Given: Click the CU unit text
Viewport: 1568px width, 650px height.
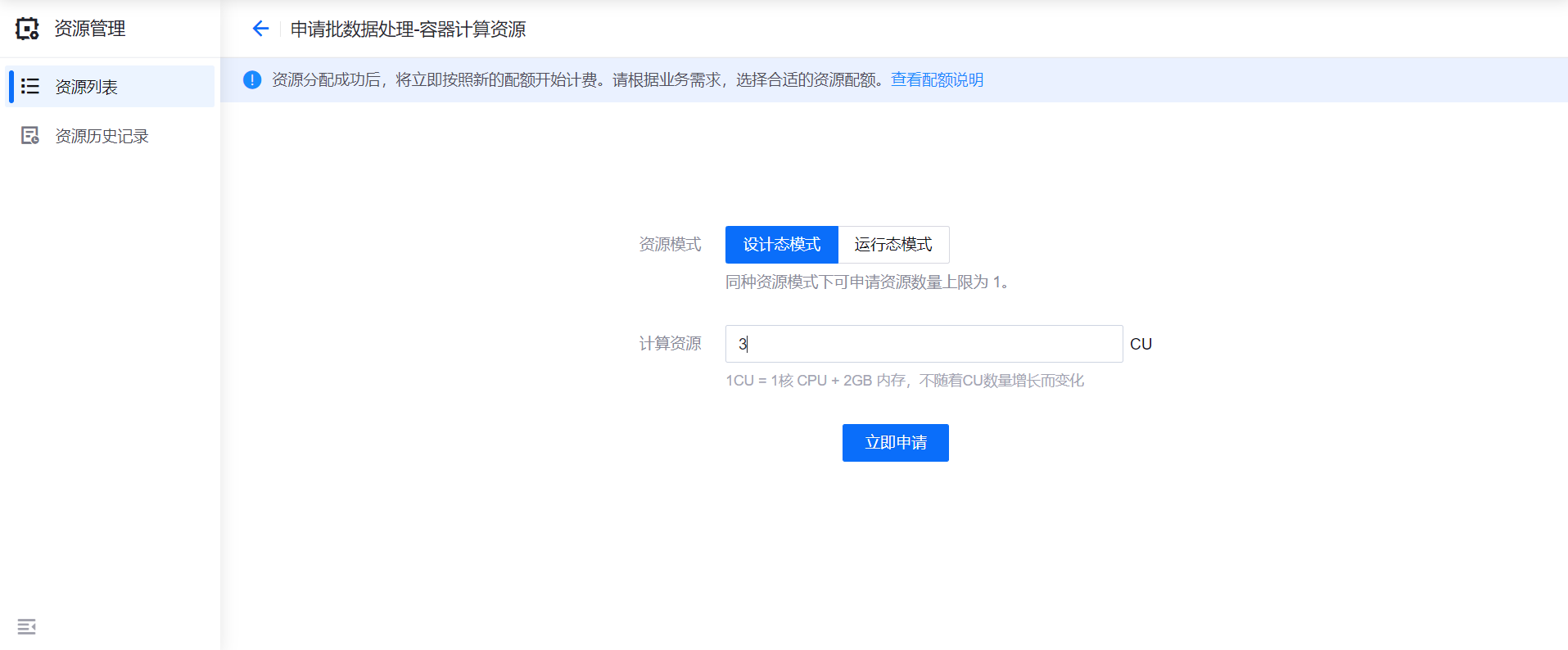Looking at the screenshot, I should 1141,345.
